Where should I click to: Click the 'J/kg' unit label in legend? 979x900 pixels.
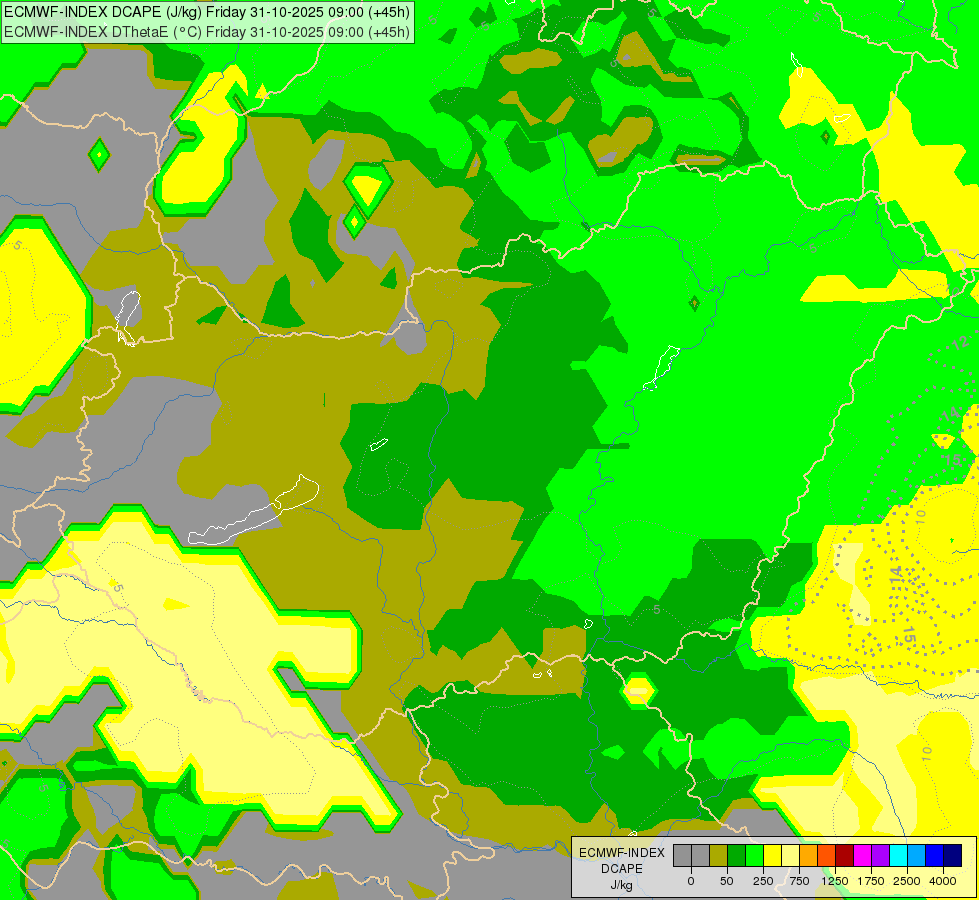pos(622,886)
